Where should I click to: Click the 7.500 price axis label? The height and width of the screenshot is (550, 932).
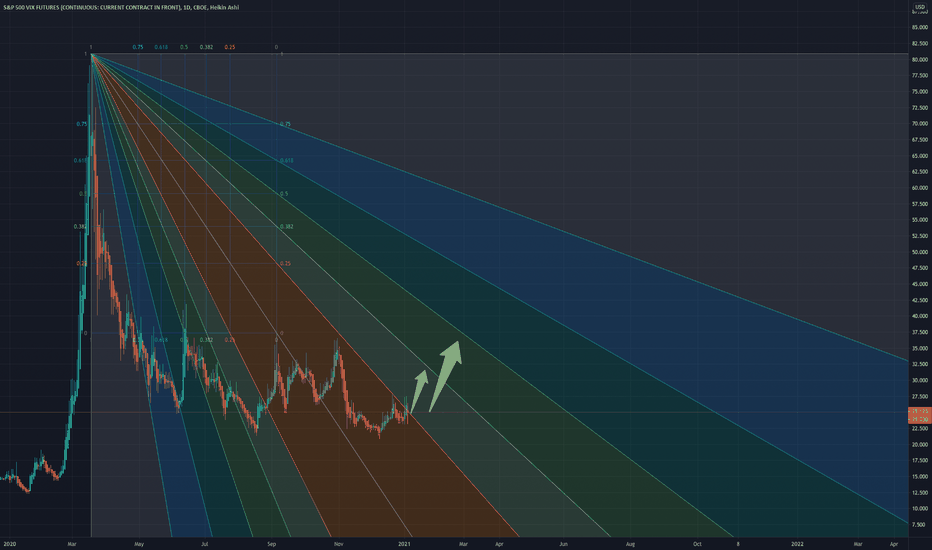pos(918,525)
